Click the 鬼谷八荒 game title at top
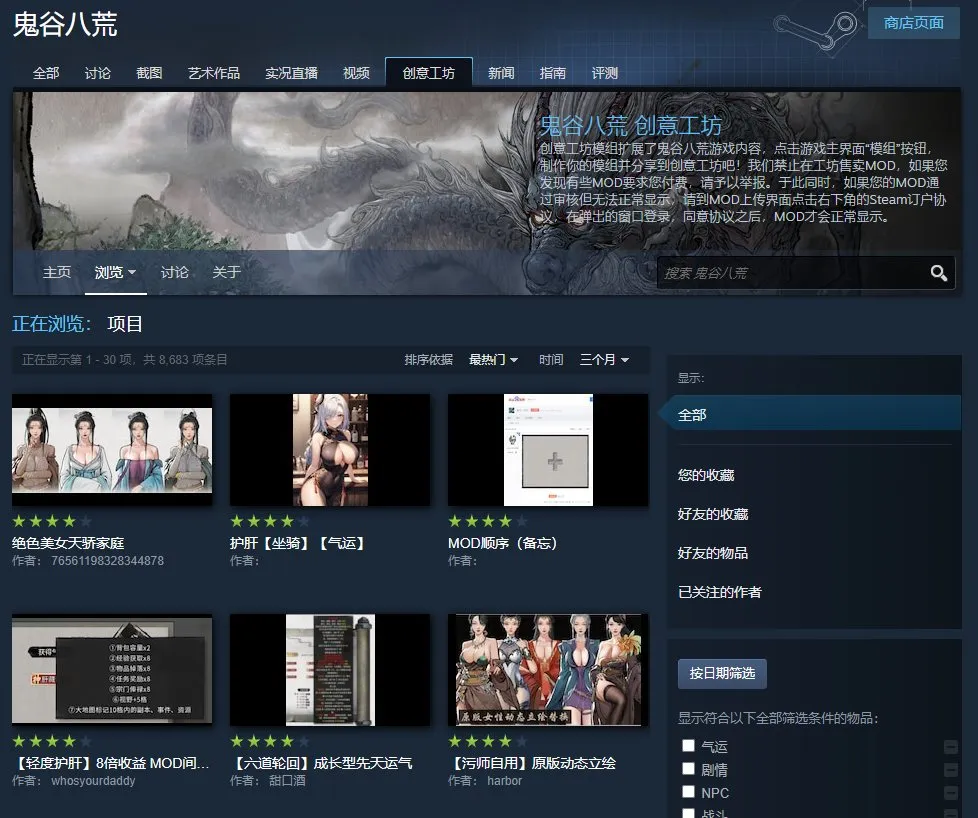The image size is (978, 818). [x=65, y=24]
